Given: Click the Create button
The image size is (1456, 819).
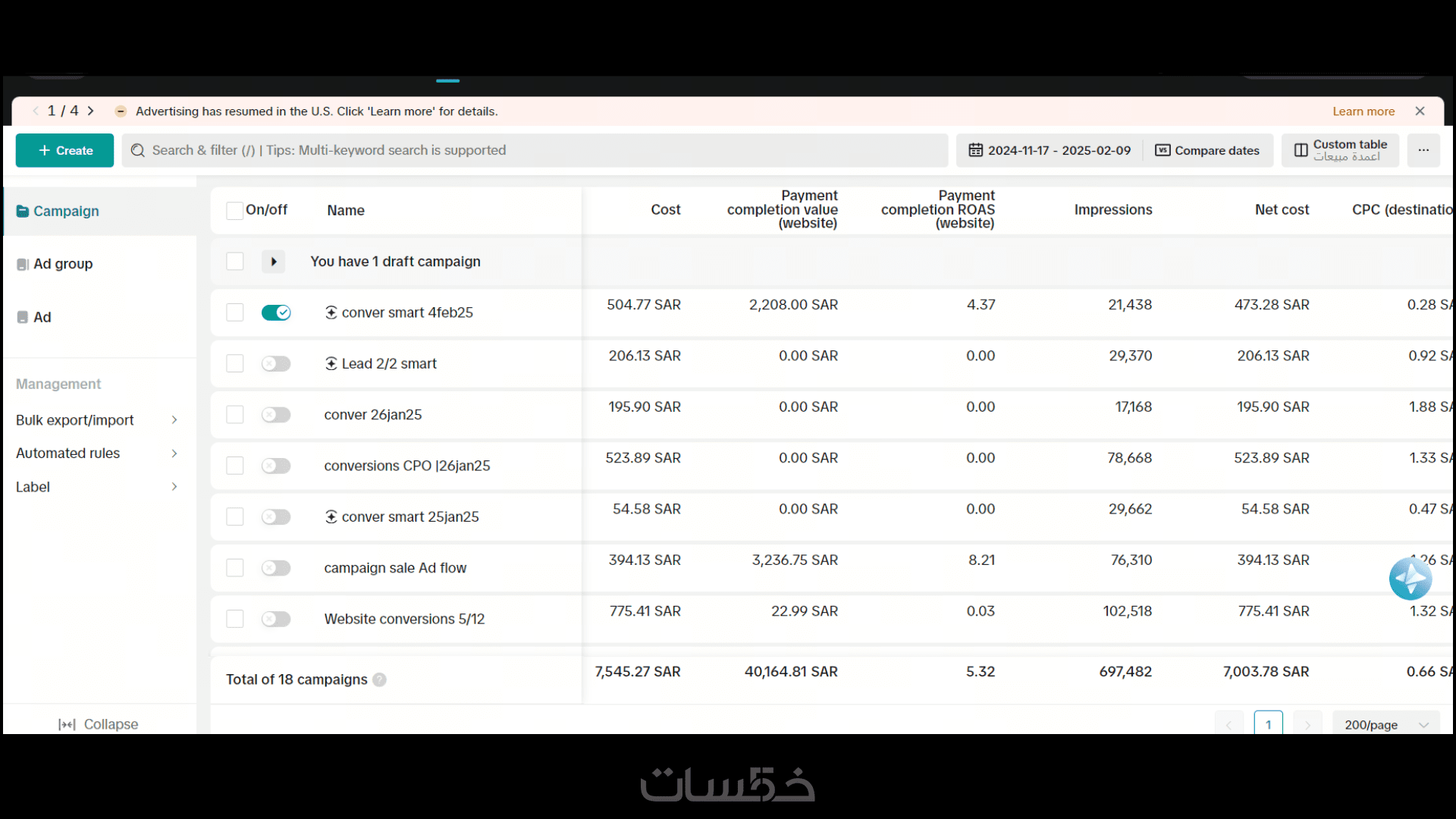Looking at the screenshot, I should (x=64, y=150).
